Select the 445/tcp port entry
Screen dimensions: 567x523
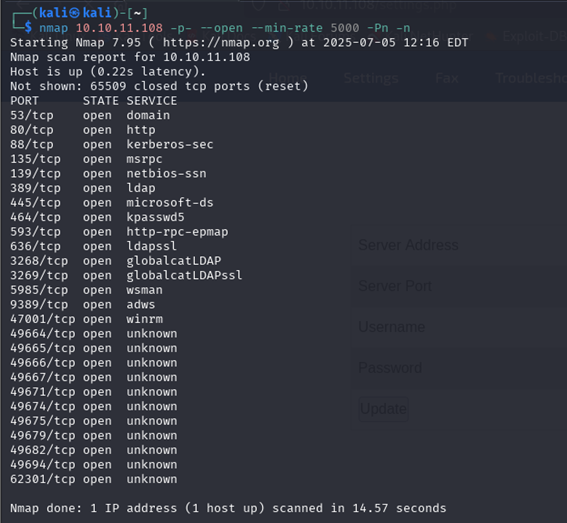(35, 203)
